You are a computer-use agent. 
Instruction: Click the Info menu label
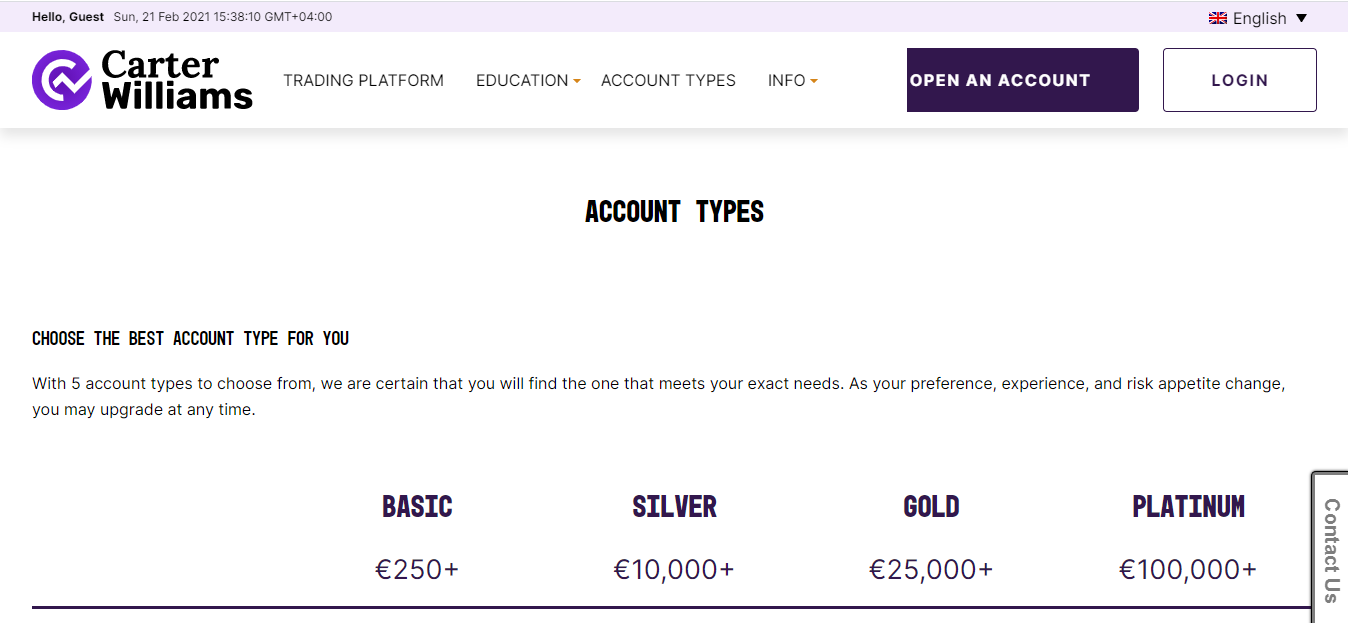coord(786,81)
